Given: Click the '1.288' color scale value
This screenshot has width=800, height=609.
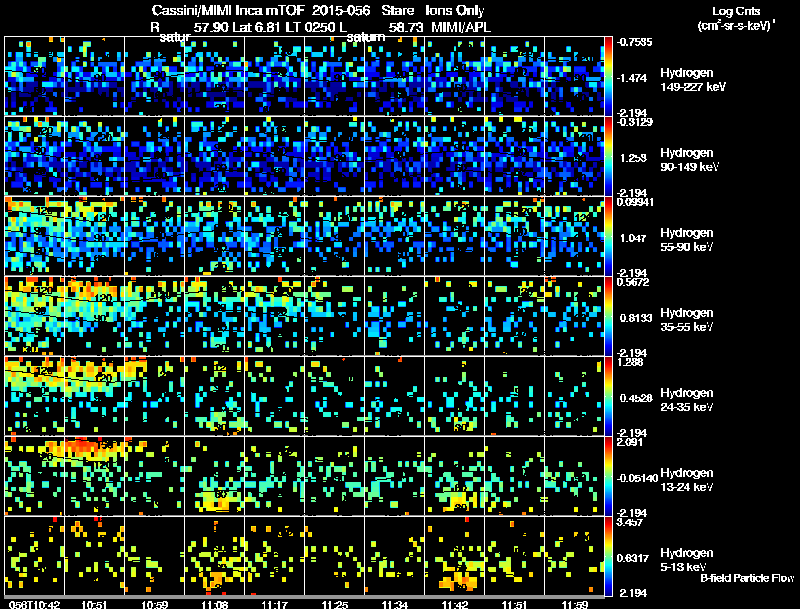Looking at the screenshot, I should point(630,362).
